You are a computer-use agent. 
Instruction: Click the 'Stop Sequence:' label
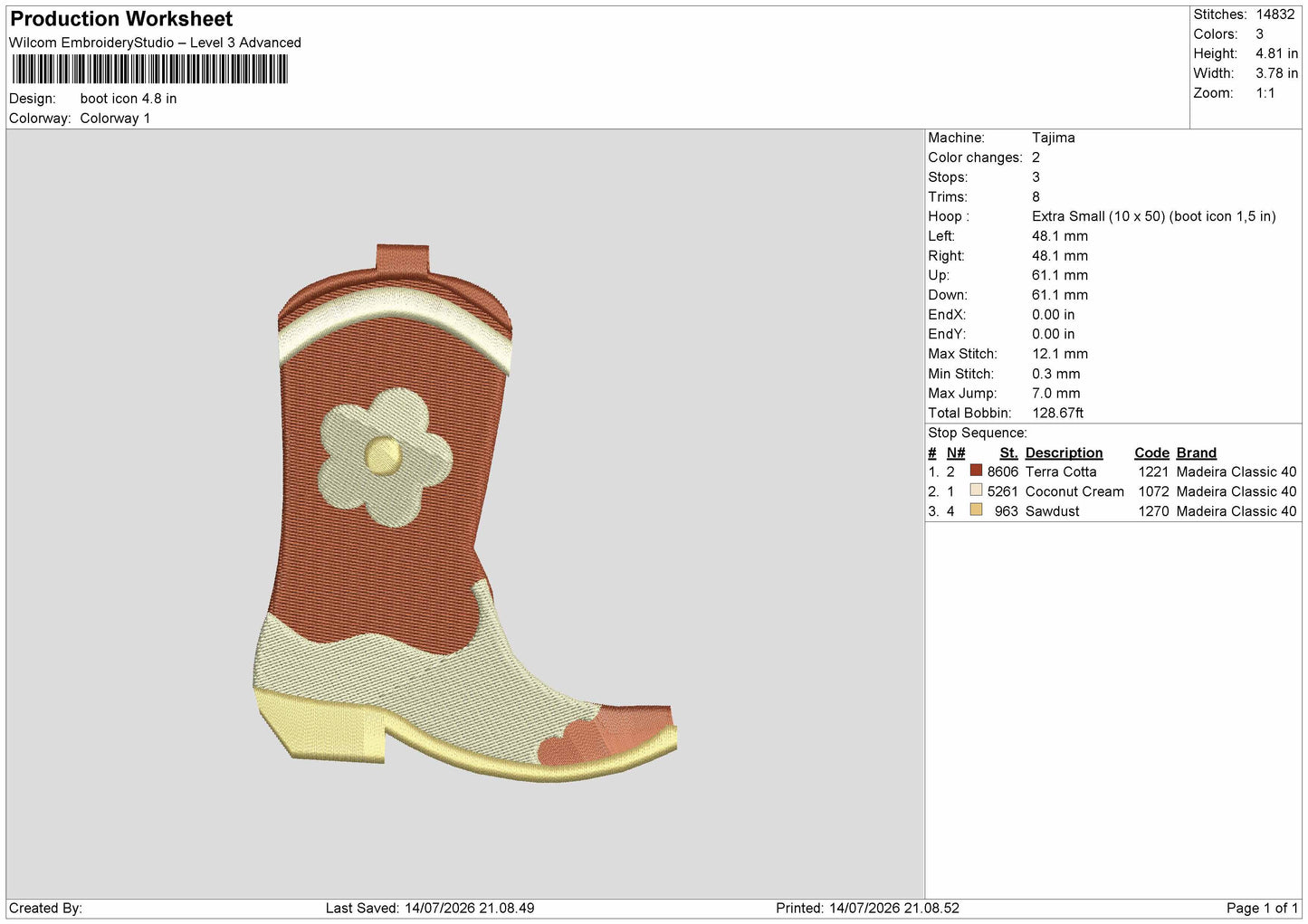point(978,433)
